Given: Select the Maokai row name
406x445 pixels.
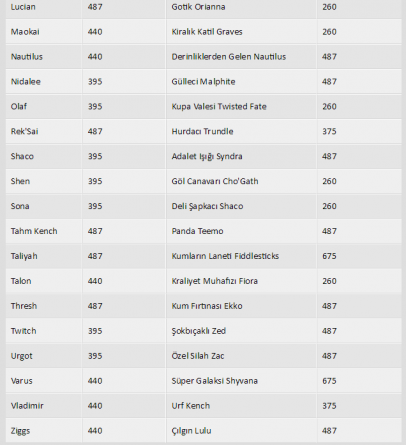Looking at the screenshot, I should pos(25,32).
